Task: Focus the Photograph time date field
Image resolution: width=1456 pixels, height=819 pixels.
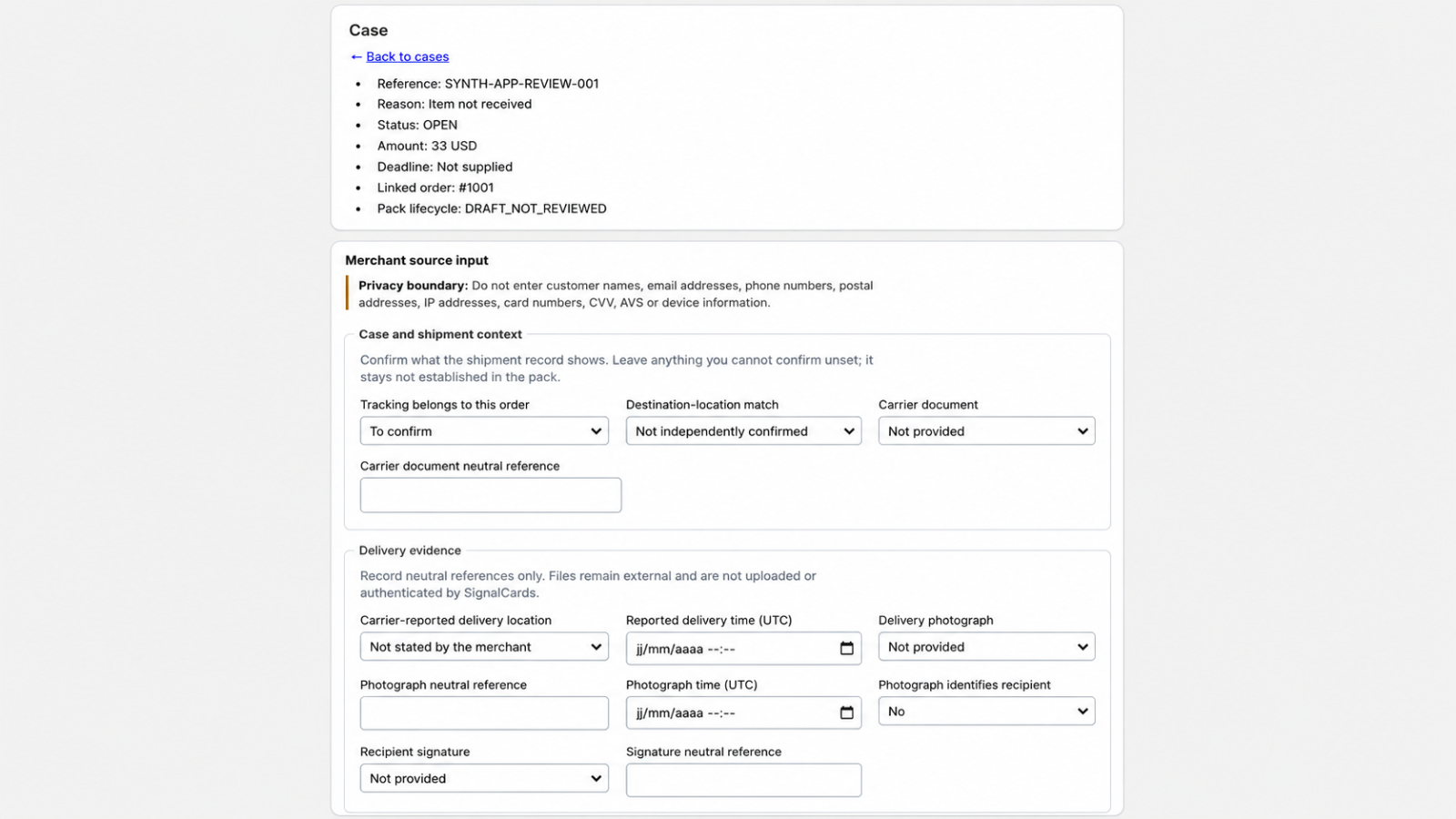Action: [x=731, y=713]
